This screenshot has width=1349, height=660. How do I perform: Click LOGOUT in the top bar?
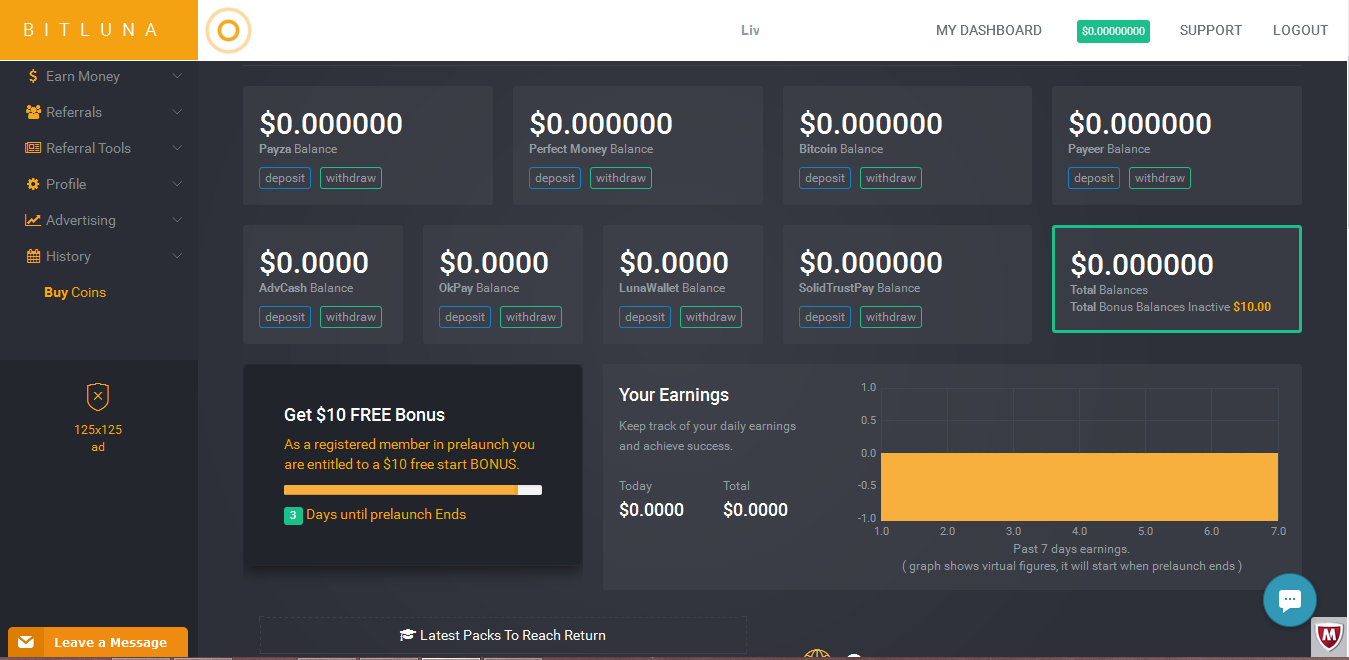pyautogui.click(x=1300, y=30)
